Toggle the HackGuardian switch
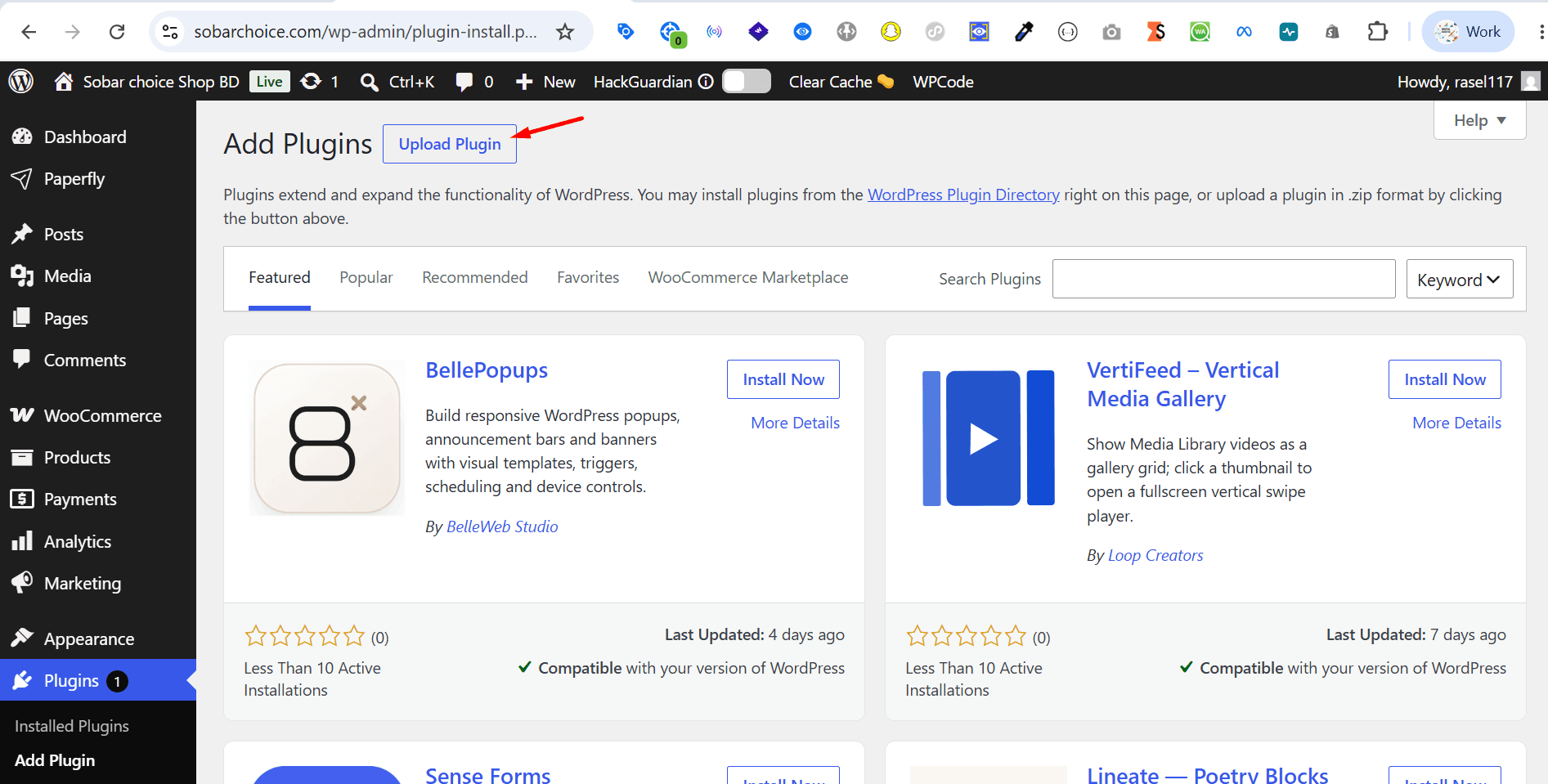The width and height of the screenshot is (1548, 784). point(747,82)
